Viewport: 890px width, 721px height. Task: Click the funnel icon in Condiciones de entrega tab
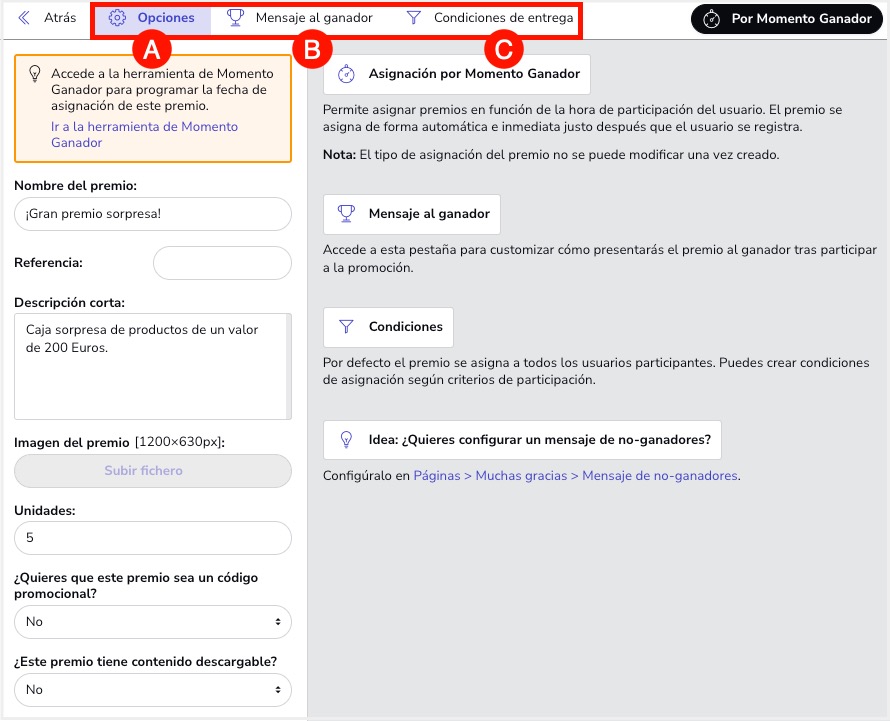[x=413, y=18]
